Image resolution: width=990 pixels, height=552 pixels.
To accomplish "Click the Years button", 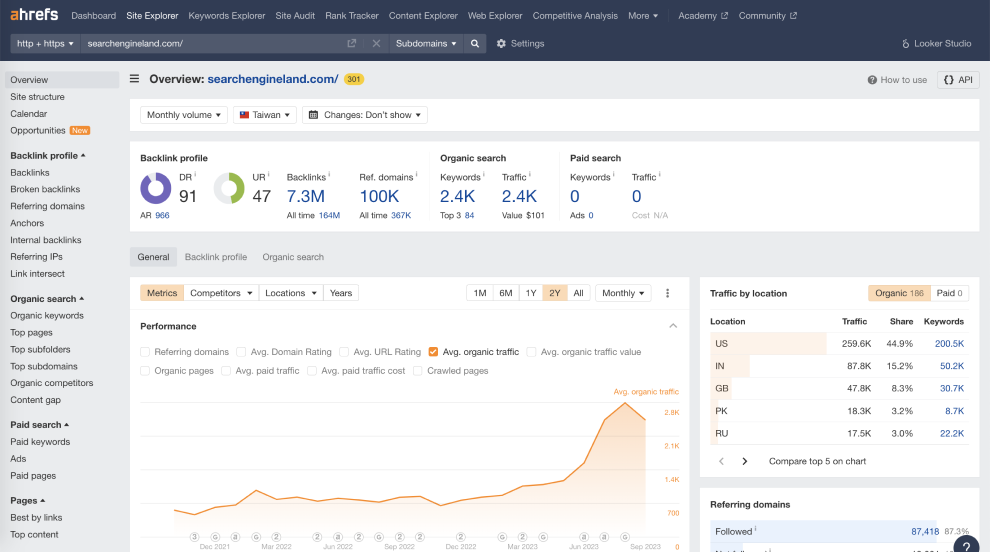I will 341,293.
